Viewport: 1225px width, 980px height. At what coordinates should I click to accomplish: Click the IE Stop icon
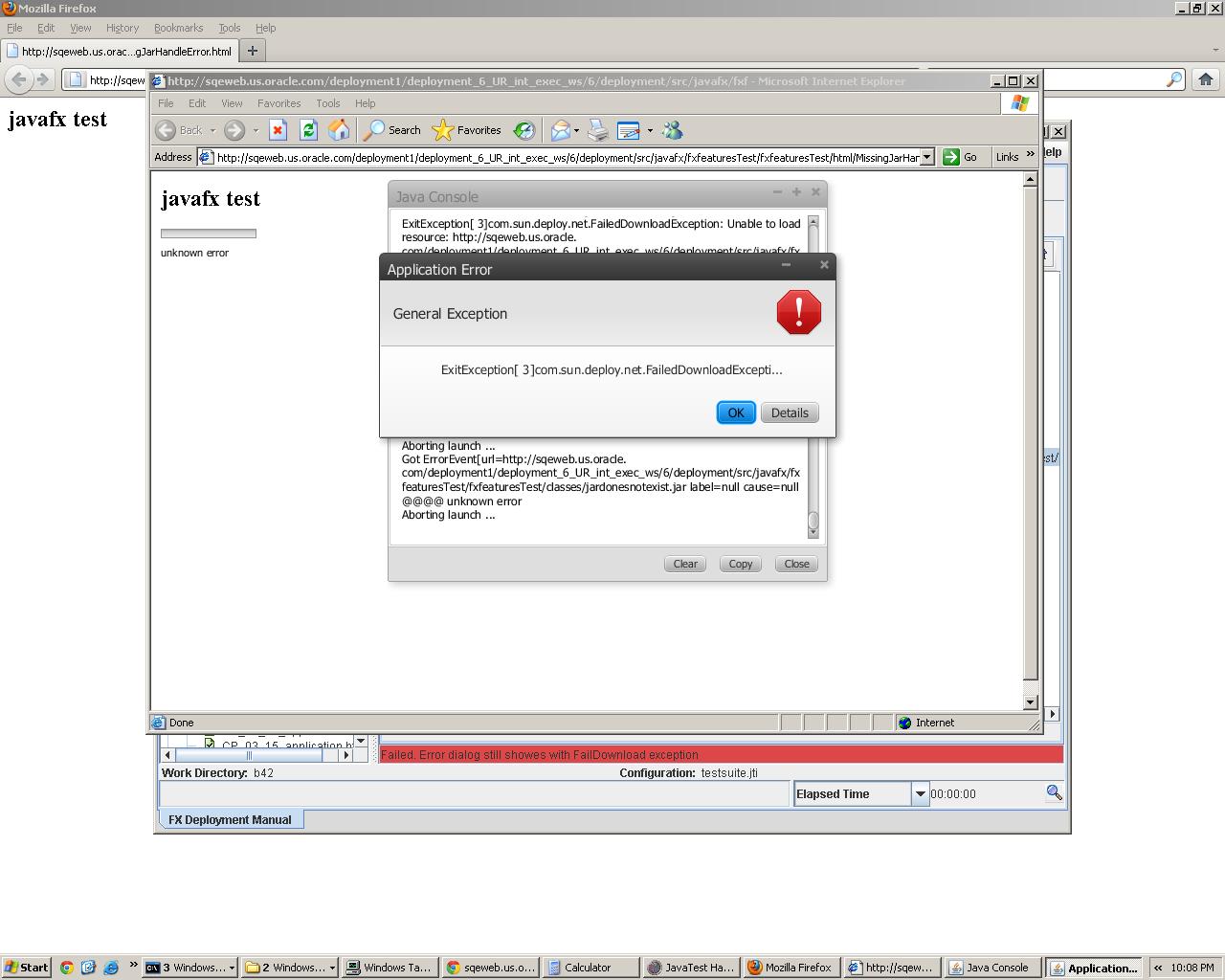pos(278,130)
